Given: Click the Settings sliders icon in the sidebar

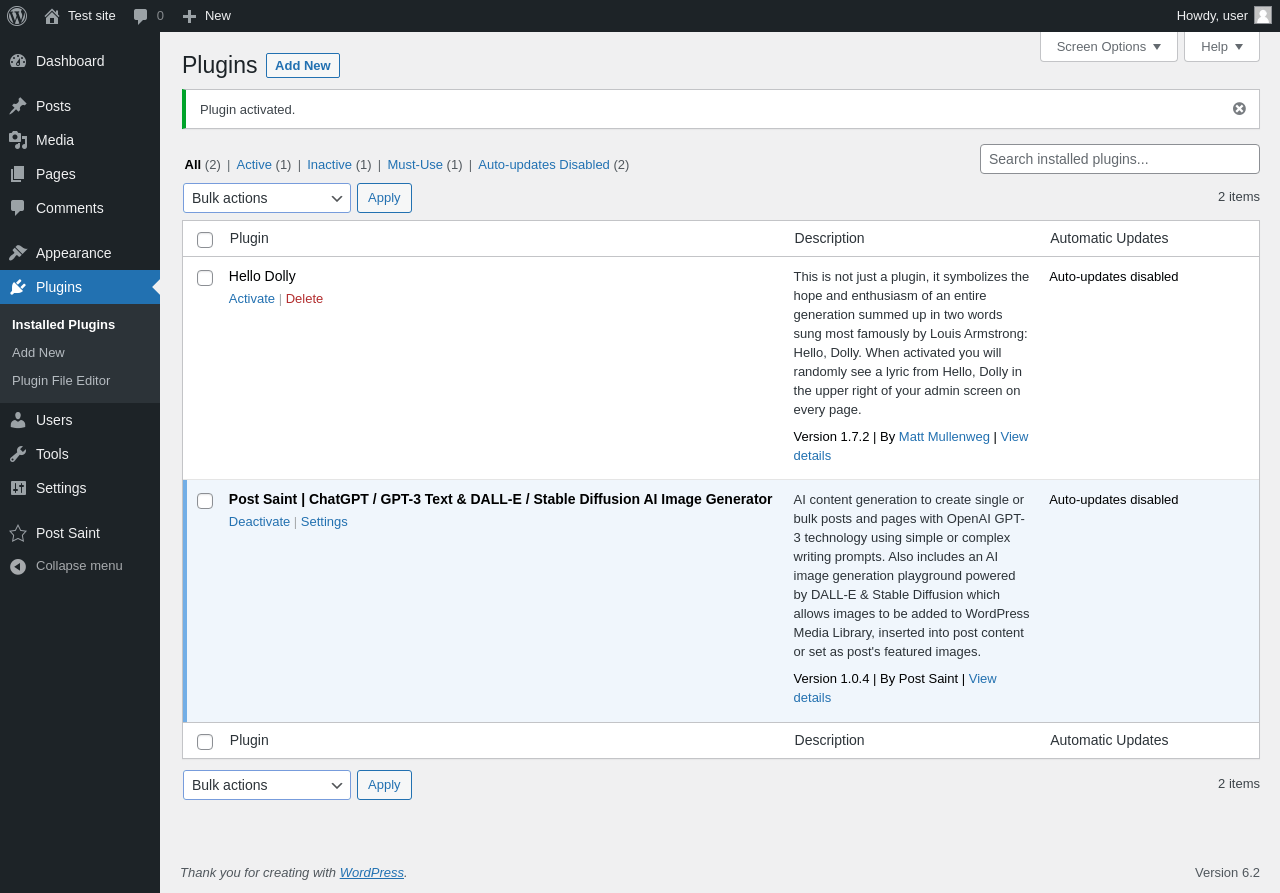Looking at the screenshot, I should [x=18, y=488].
